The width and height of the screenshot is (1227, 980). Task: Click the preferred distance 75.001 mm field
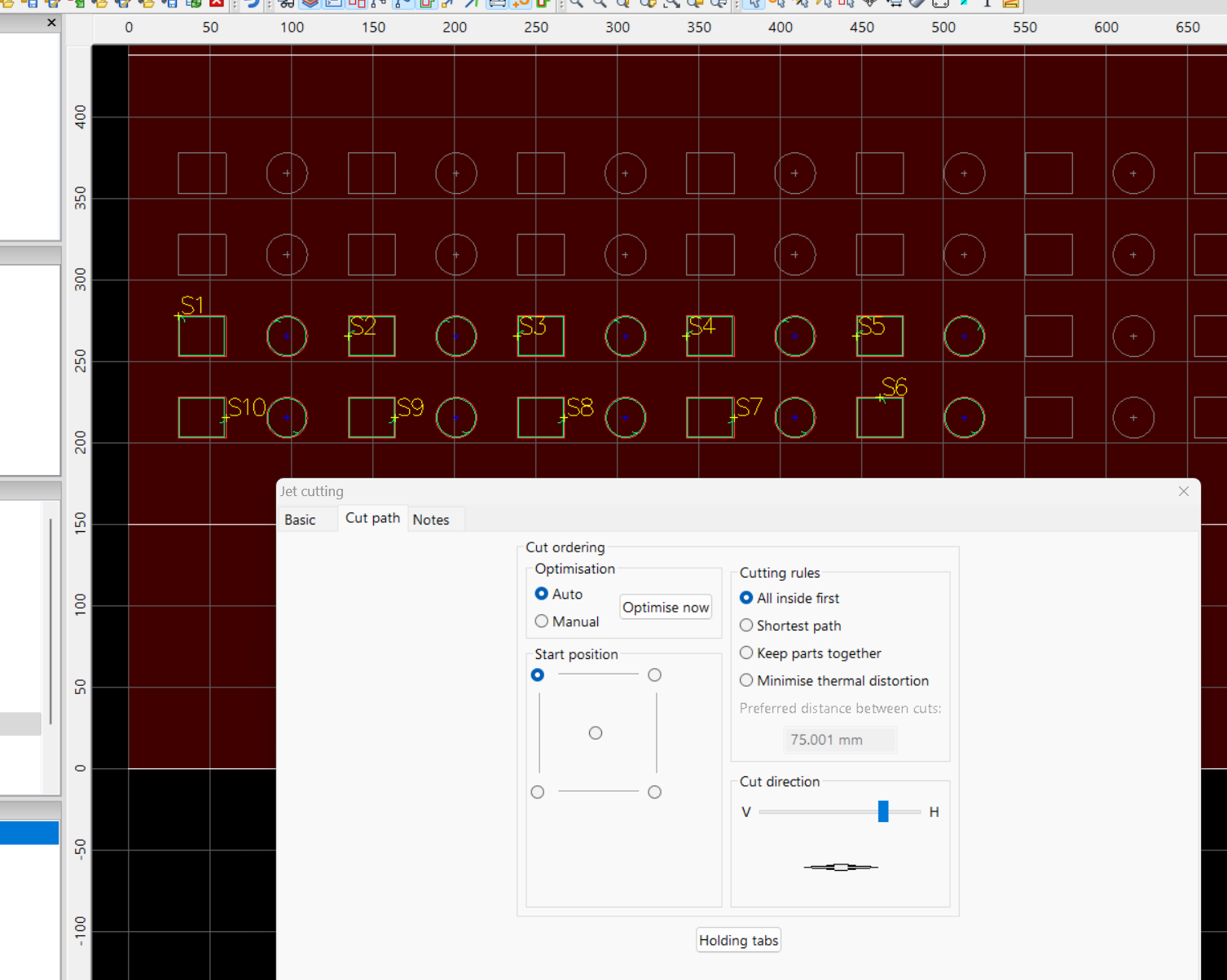point(839,740)
